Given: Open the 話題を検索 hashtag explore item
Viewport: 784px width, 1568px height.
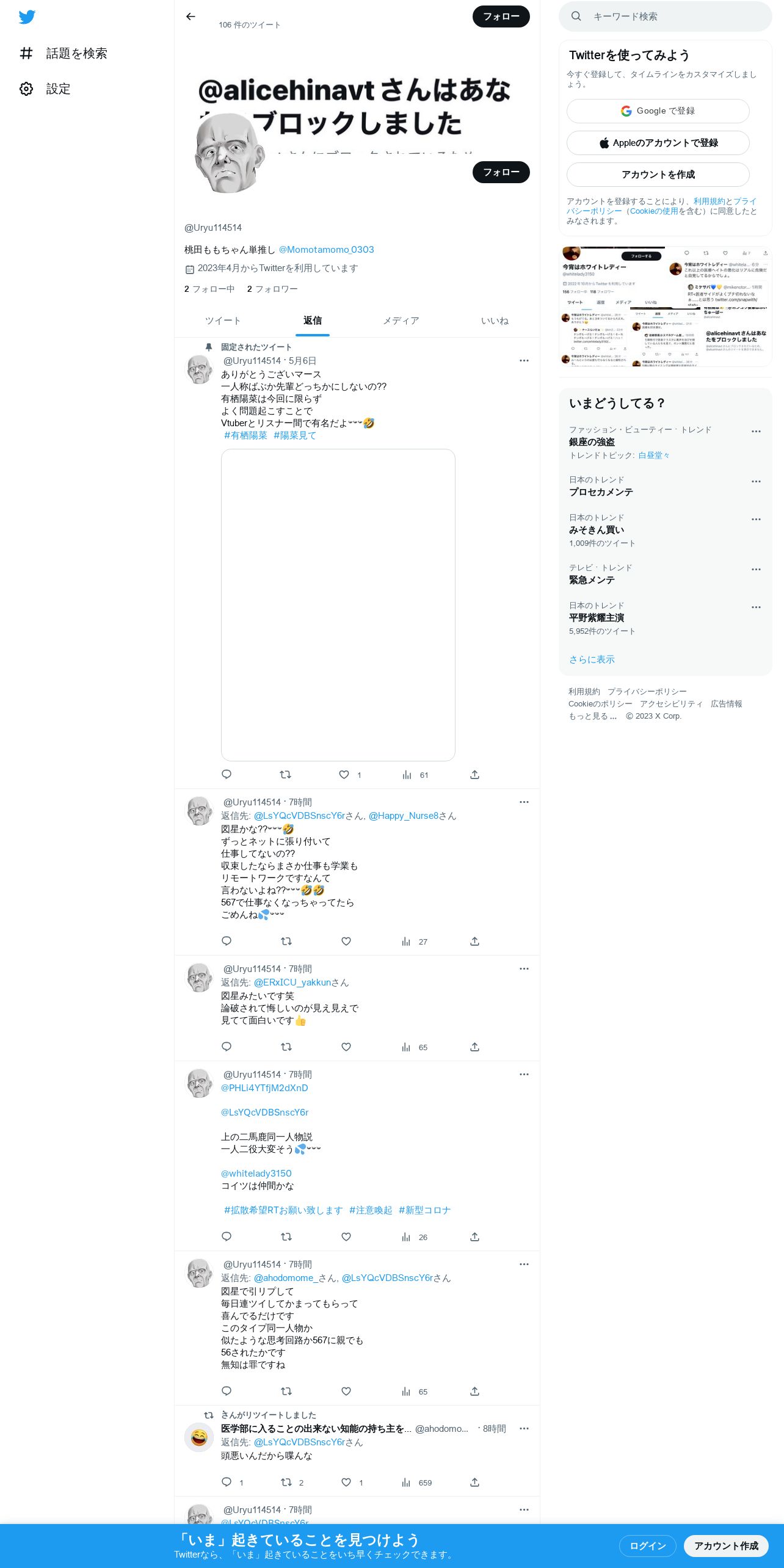Looking at the screenshot, I should click(x=63, y=54).
